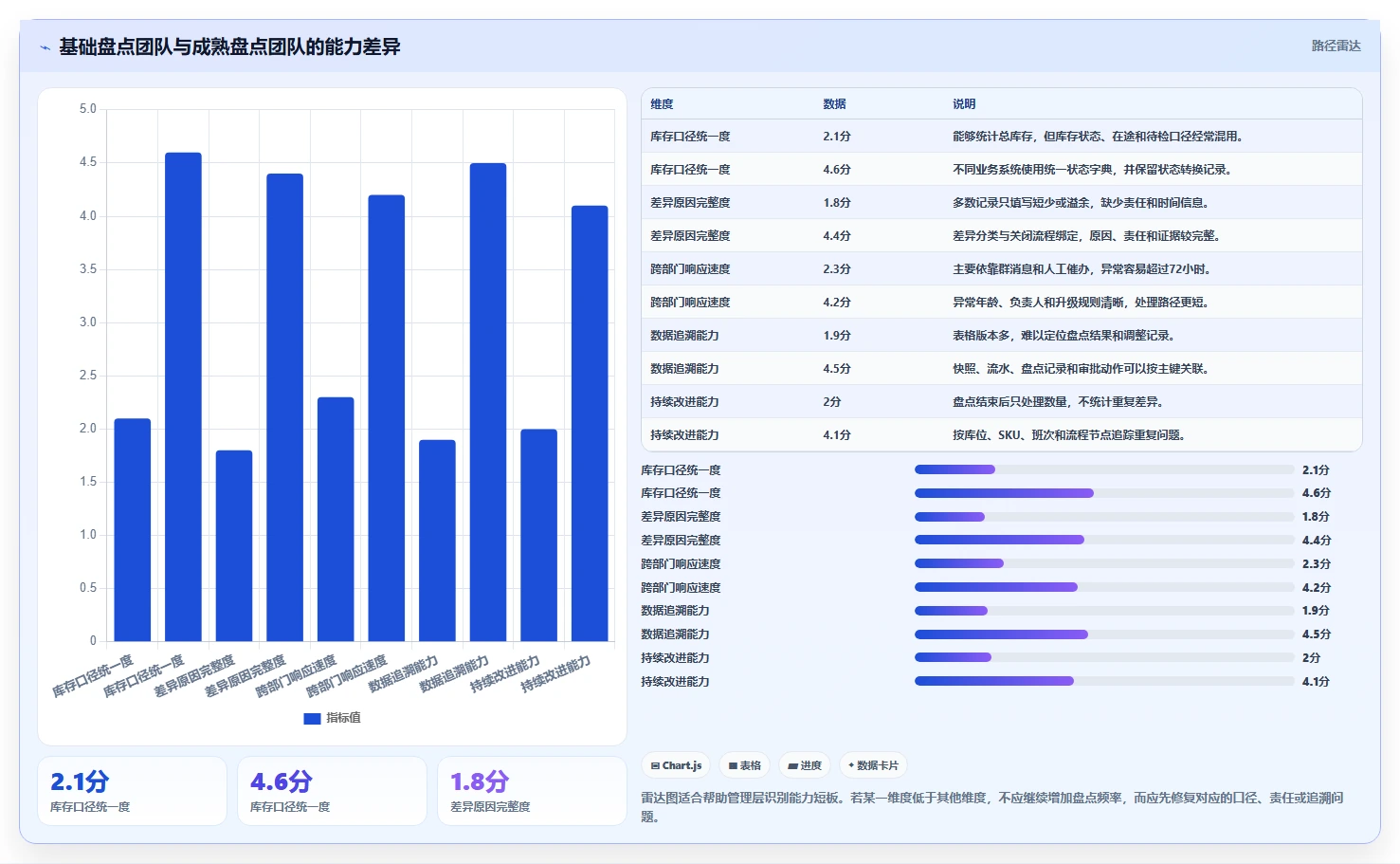Screen dimensions: 1400x864
Task: Click the 2.5 y-axis label on the chart
Action: click(x=88, y=376)
